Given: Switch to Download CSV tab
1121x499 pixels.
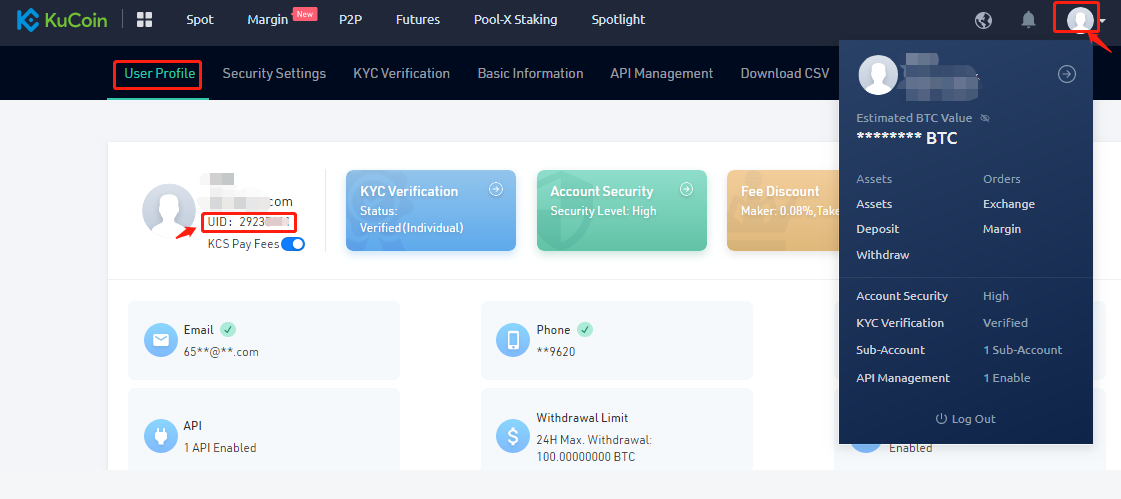Looking at the screenshot, I should point(785,74).
